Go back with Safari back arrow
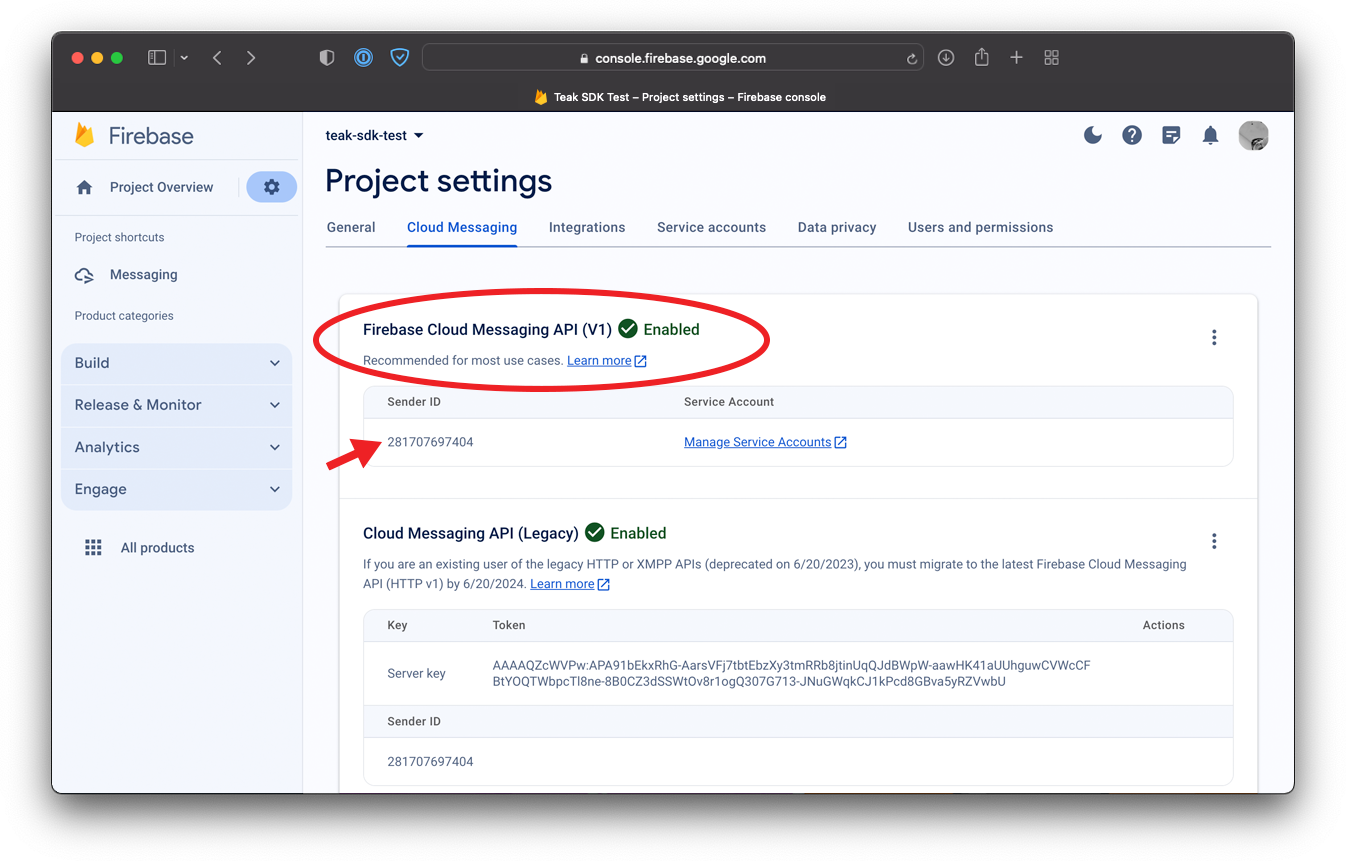 tap(217, 58)
